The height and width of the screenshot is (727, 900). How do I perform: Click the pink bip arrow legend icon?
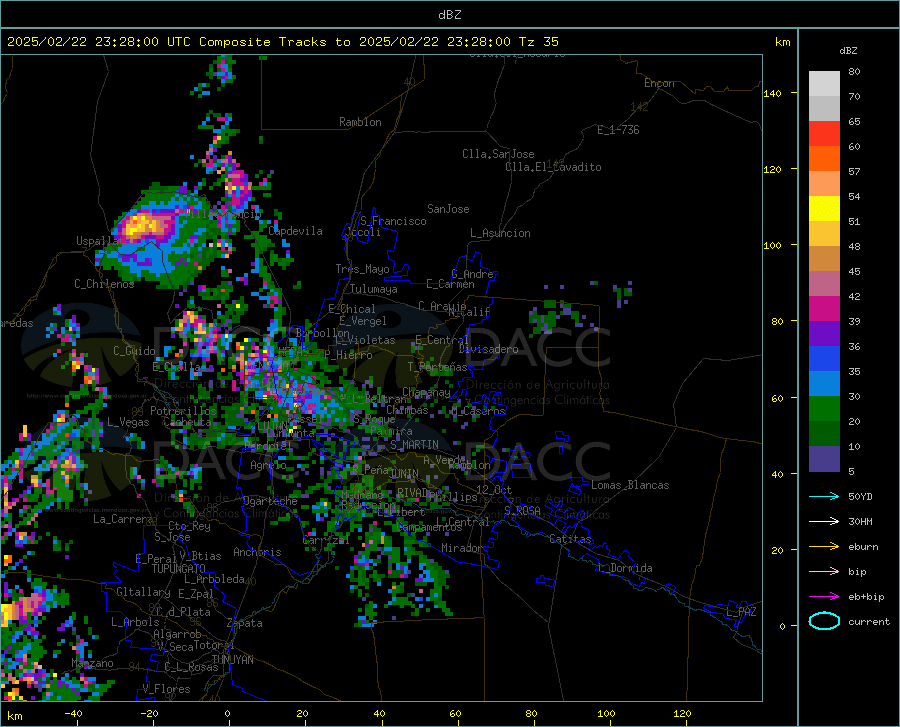tap(824, 572)
